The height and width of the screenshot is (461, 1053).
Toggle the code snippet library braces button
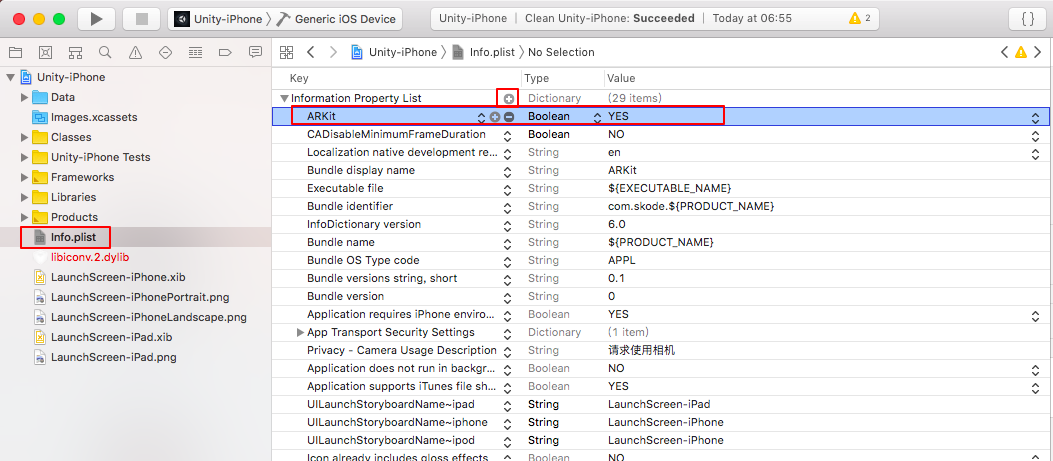point(1027,19)
